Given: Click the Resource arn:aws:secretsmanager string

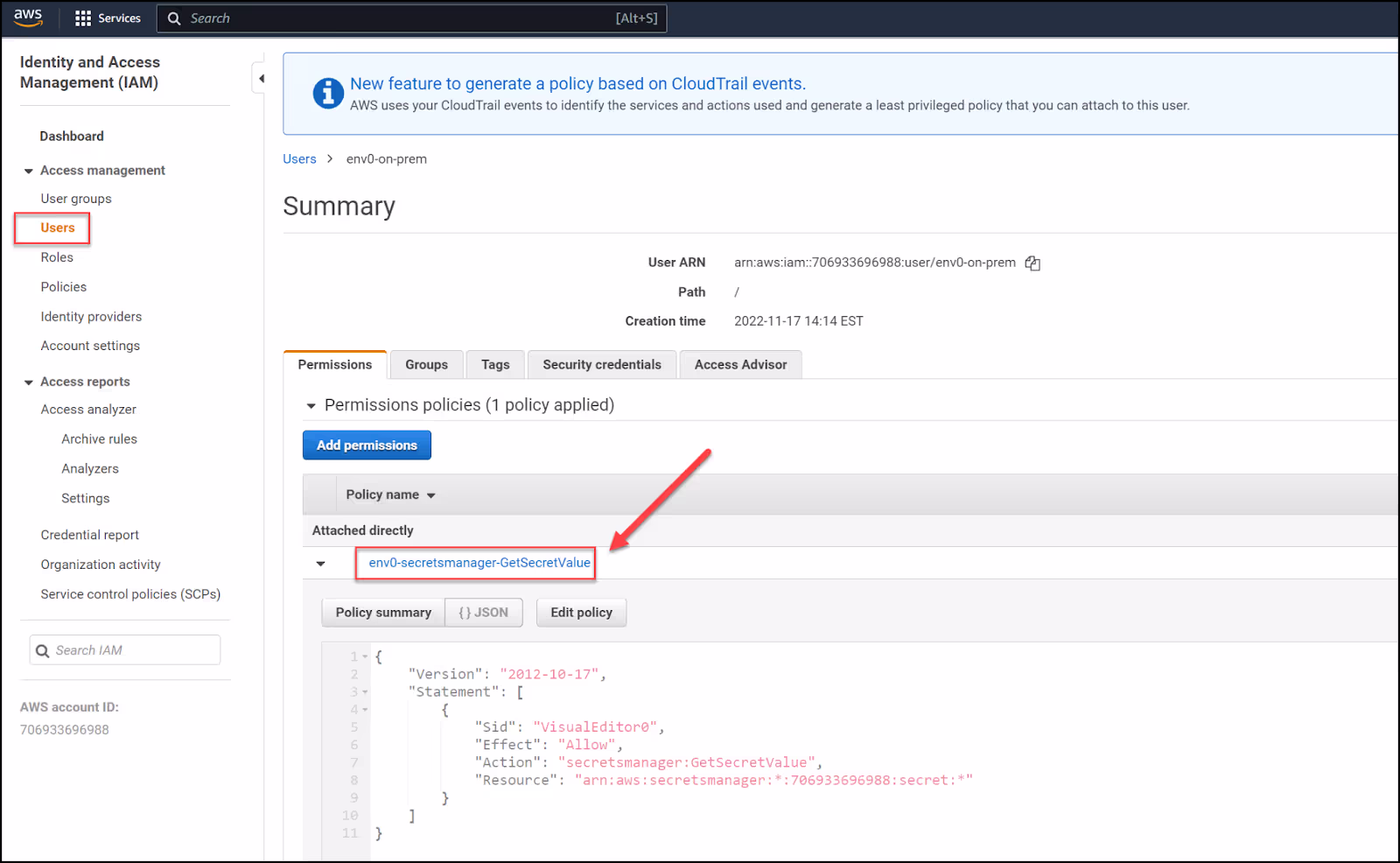Looking at the screenshot, I should tap(773, 780).
